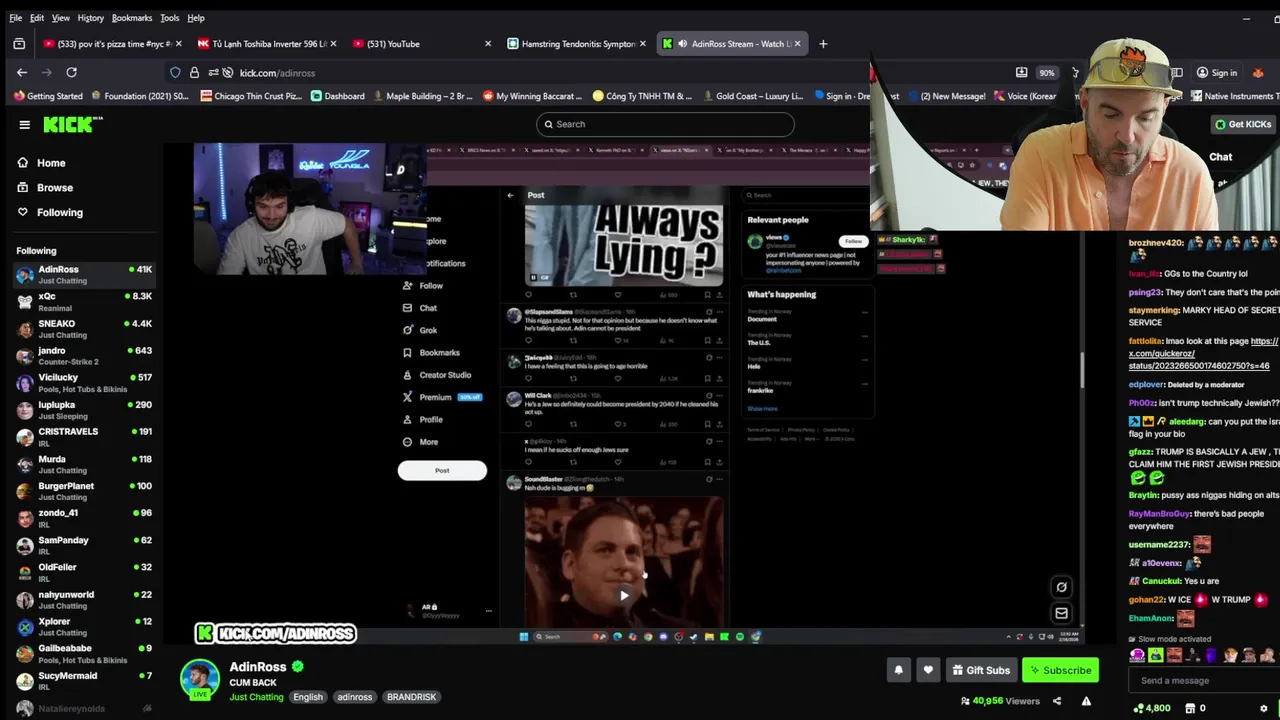Screen dimensions: 1280x720
Task: Click the shield tracking protection icon
Action: point(175,73)
